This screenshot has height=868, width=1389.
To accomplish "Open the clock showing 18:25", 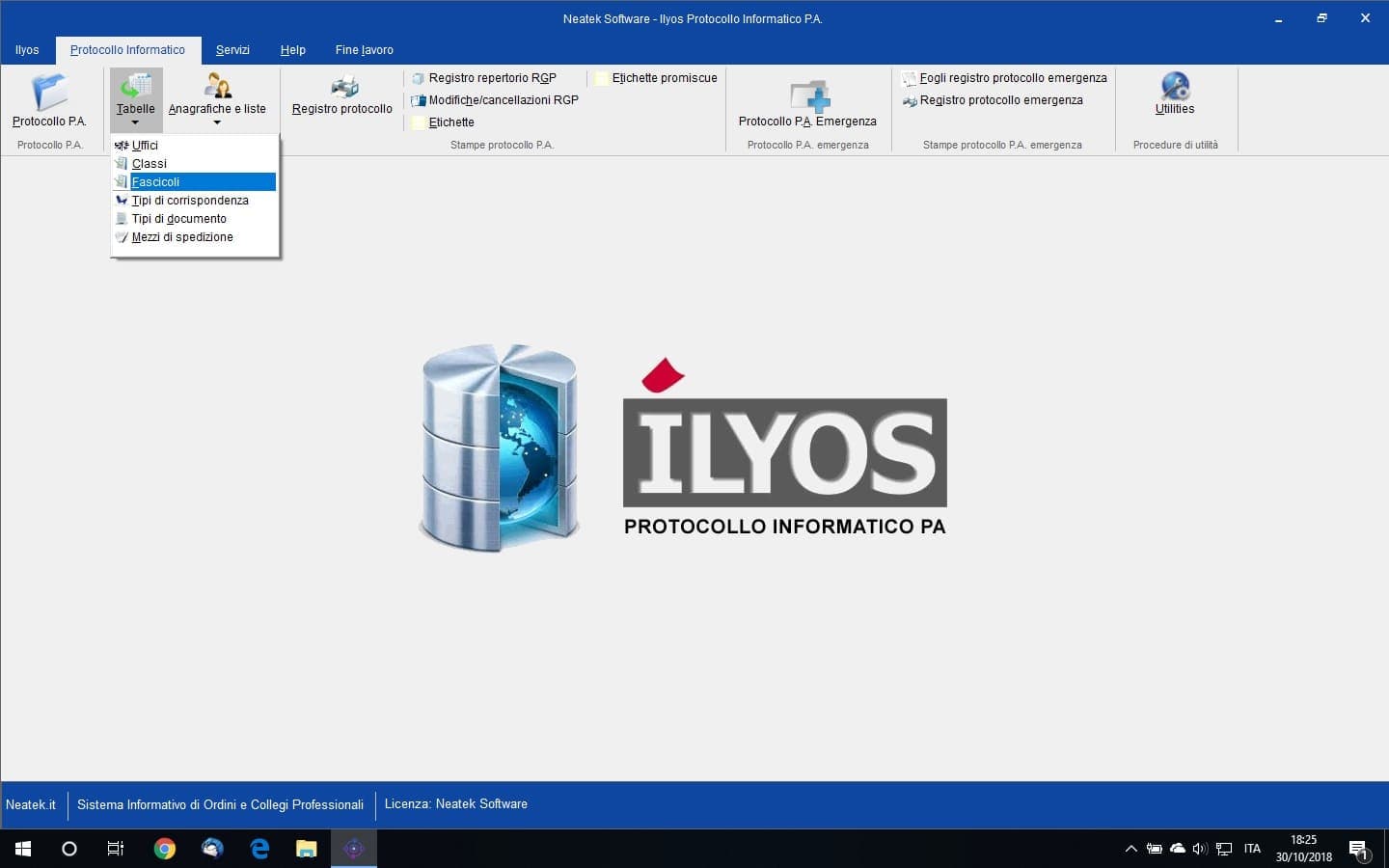I will point(1304,849).
